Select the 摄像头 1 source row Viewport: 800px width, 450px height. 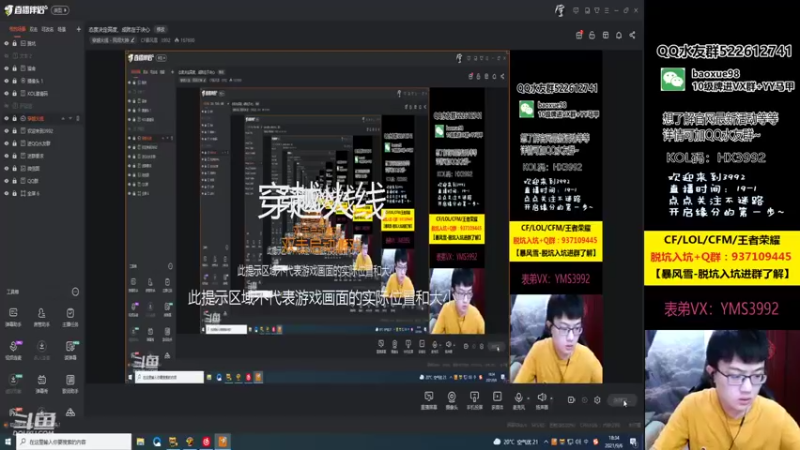pos(42,81)
